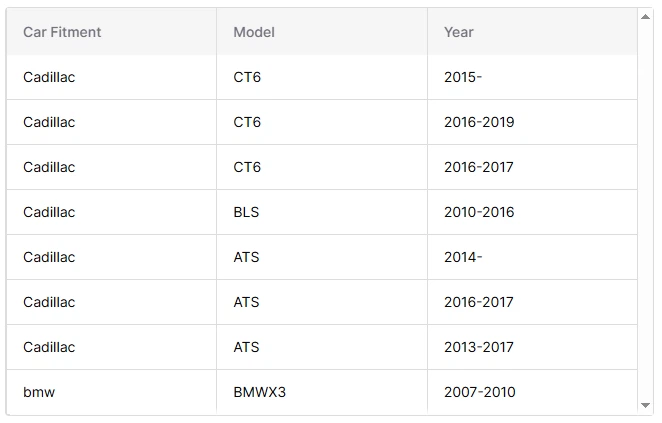Click the 2016-2019 year cell
The height and width of the screenshot is (423, 662).
[479, 122]
